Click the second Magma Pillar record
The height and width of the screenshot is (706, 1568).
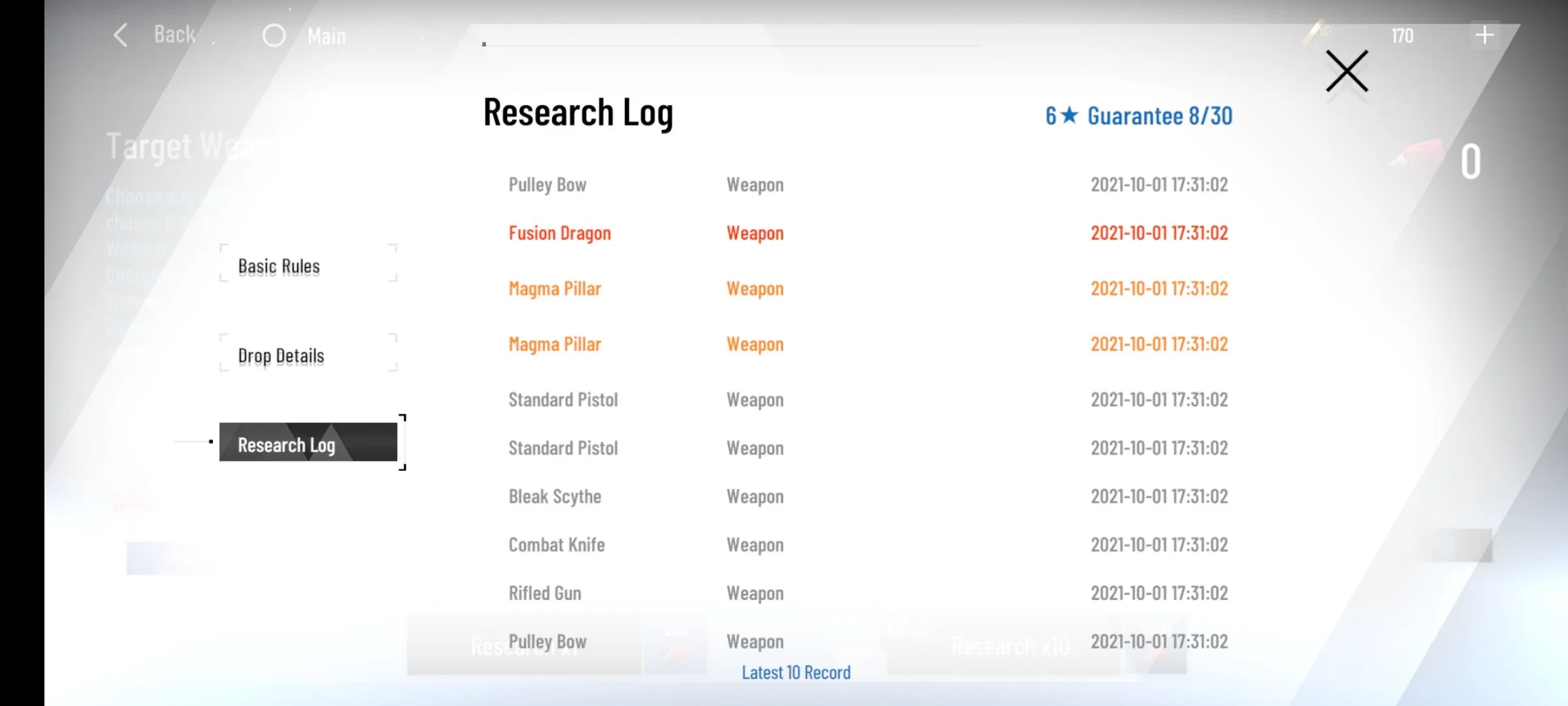click(x=555, y=345)
